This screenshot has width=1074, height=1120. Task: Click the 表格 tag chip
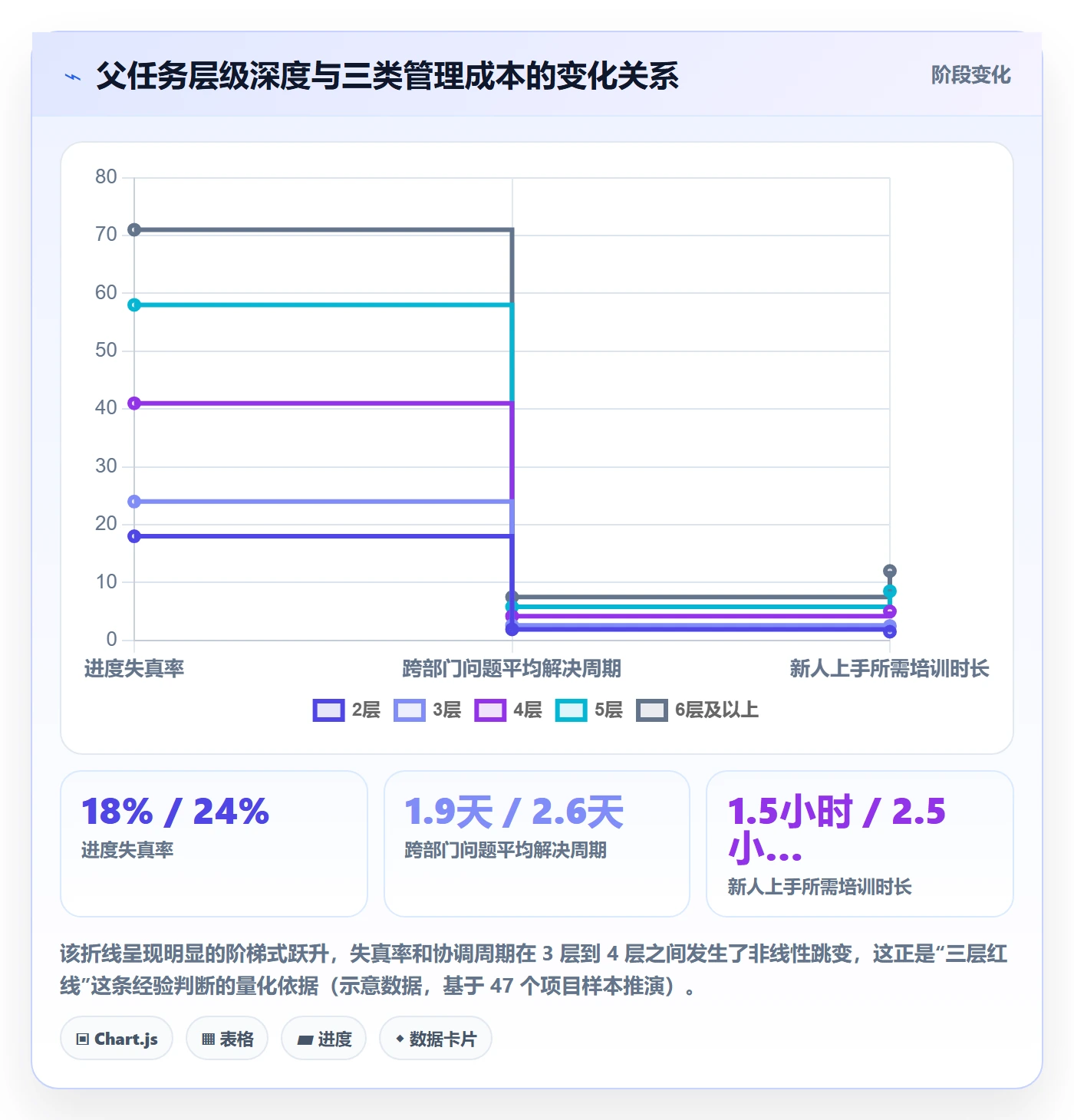227,1039
